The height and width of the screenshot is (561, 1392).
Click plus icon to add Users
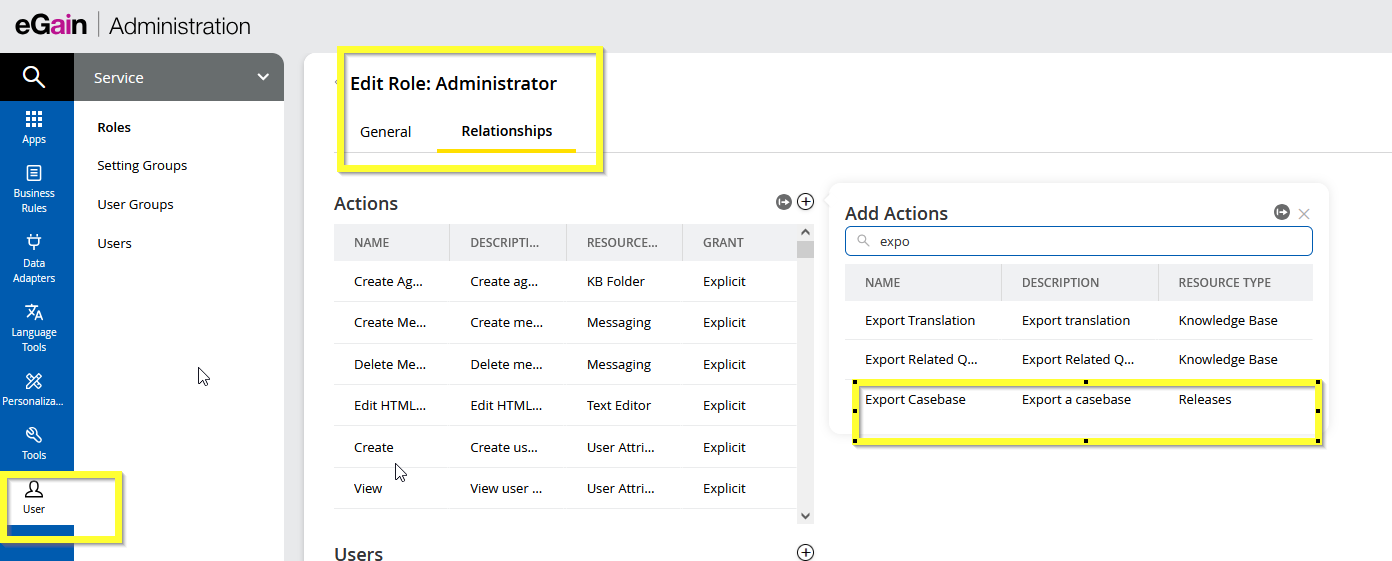point(805,552)
